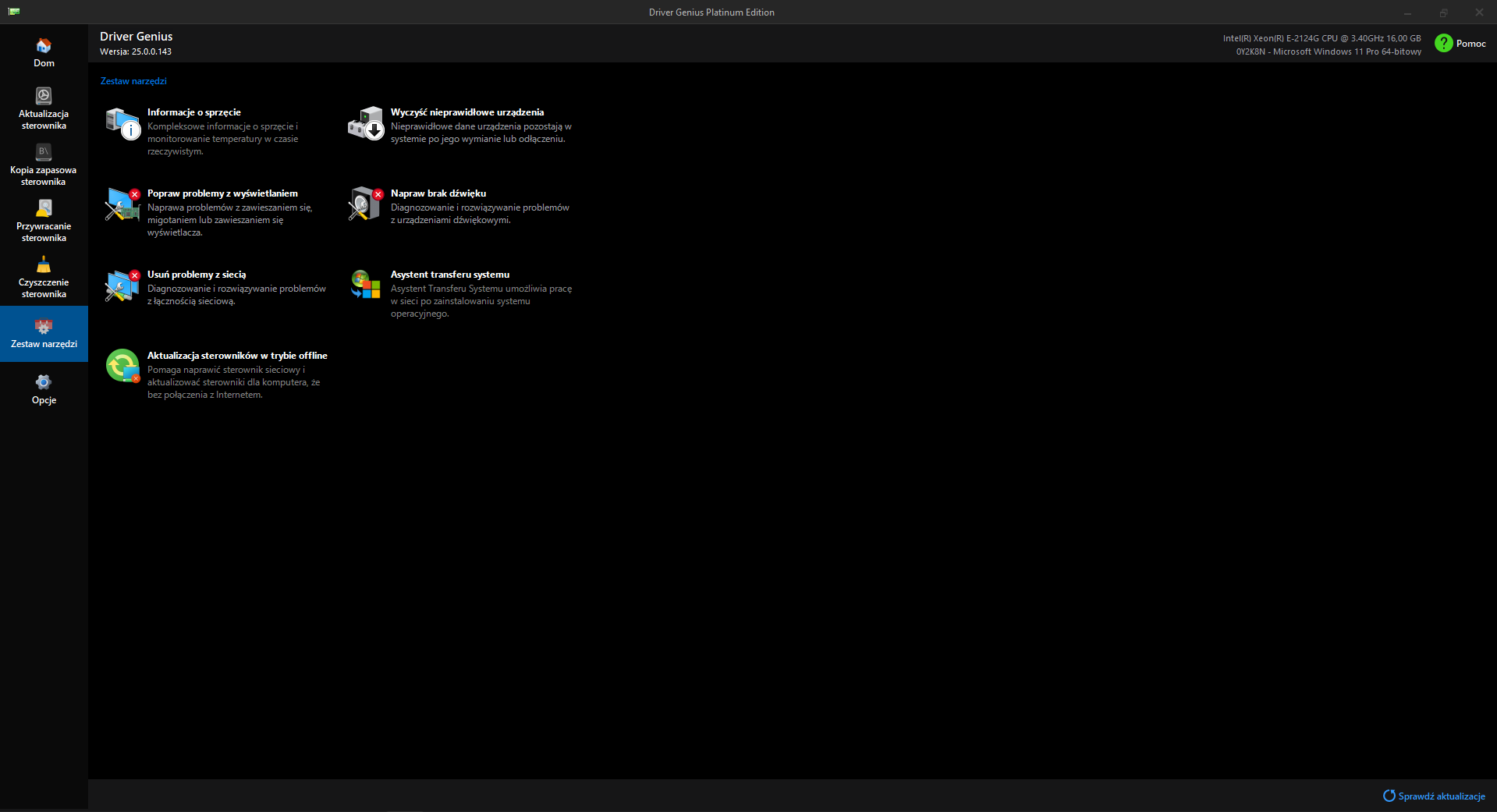Click the Asystent transferu systemu icon

[x=366, y=285]
